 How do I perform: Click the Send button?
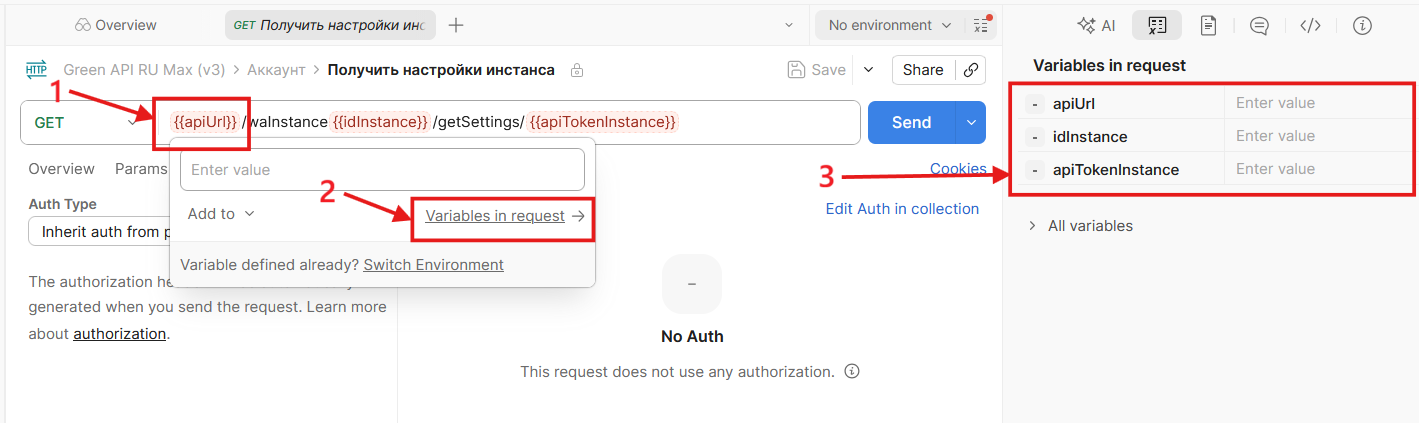tap(911, 122)
